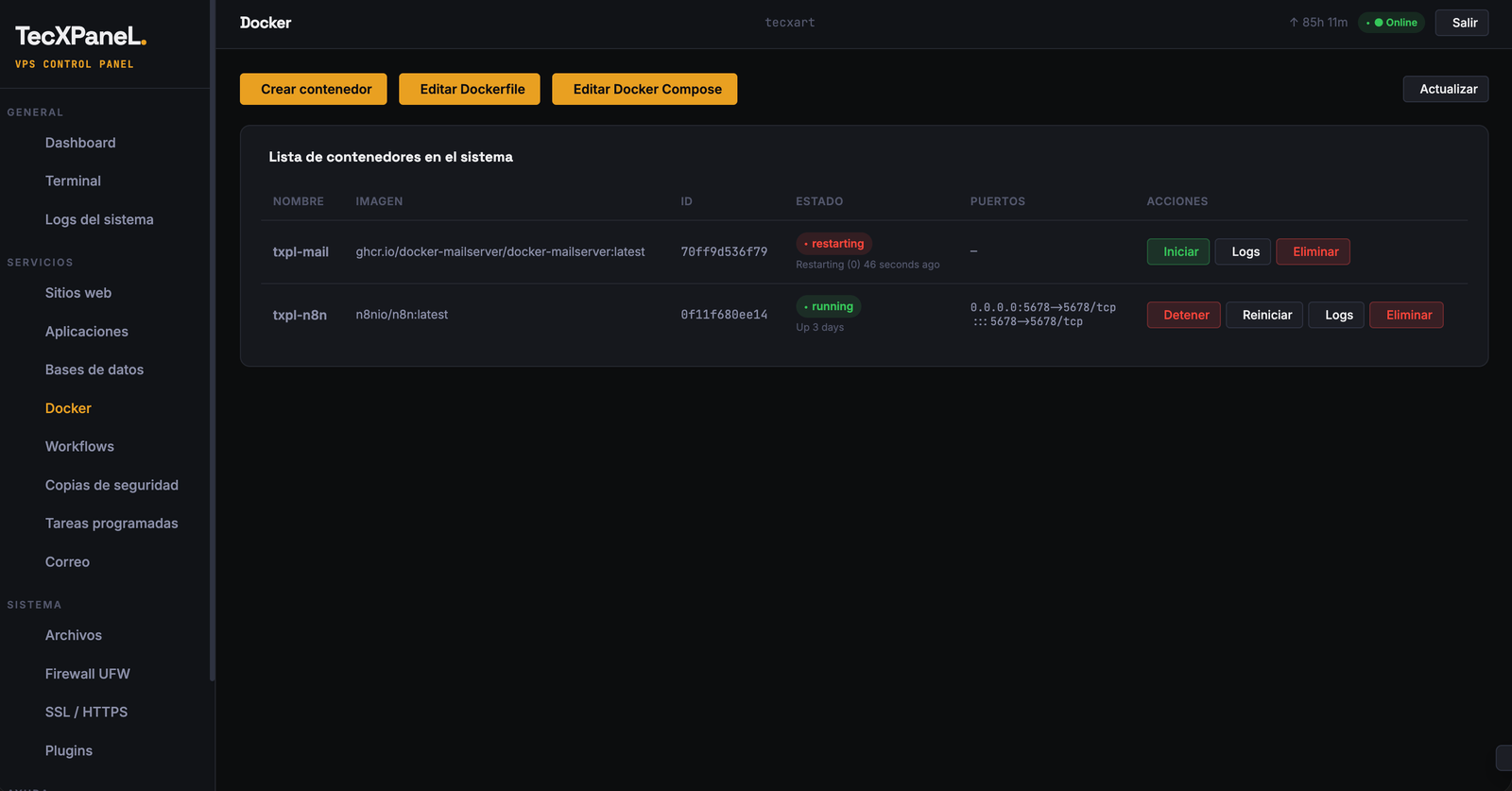Screen dimensions: 1512x791
Task: Click the PUERTOS column header
Action: (998, 201)
